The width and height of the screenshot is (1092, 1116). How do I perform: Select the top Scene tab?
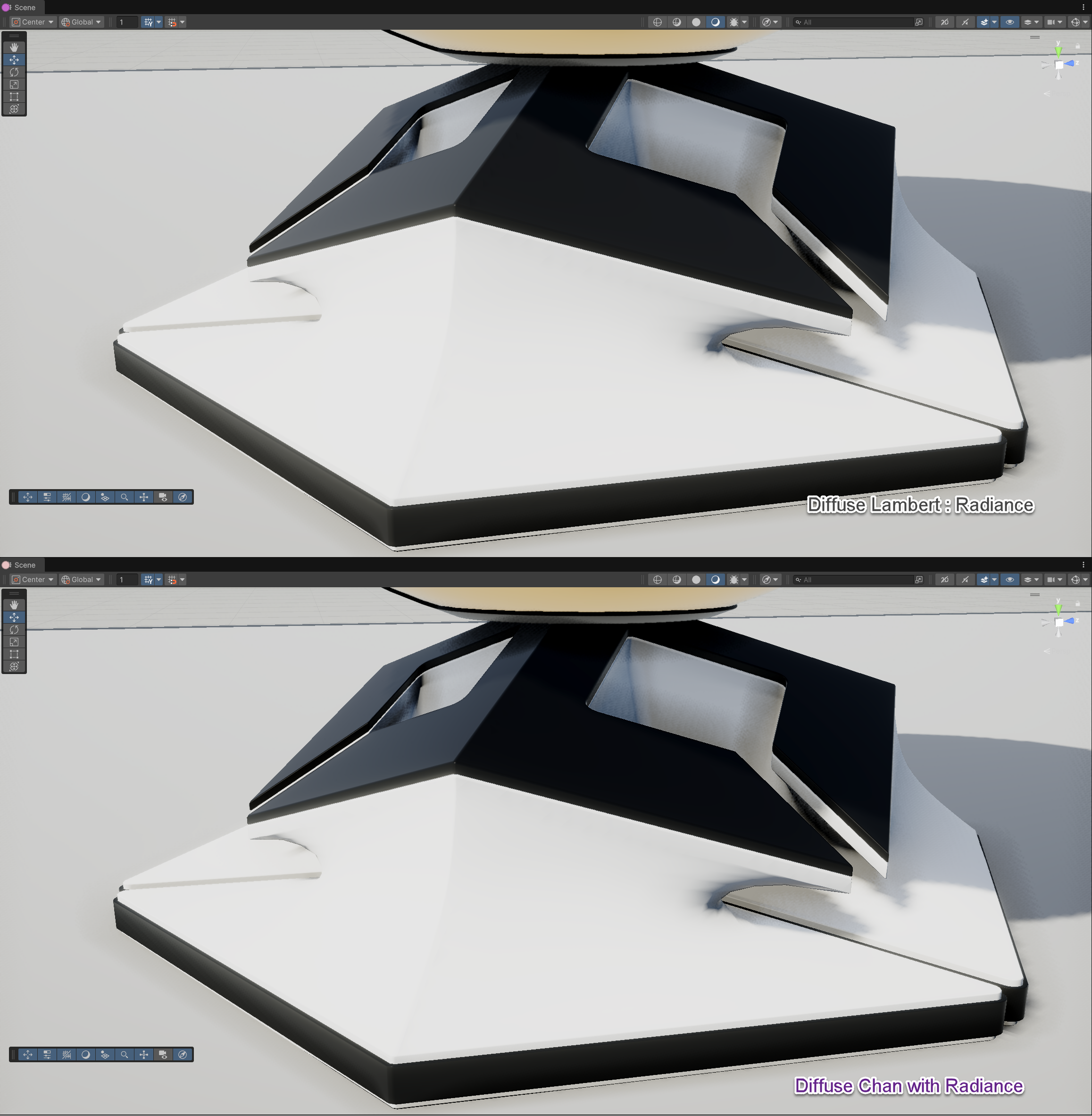(24, 8)
